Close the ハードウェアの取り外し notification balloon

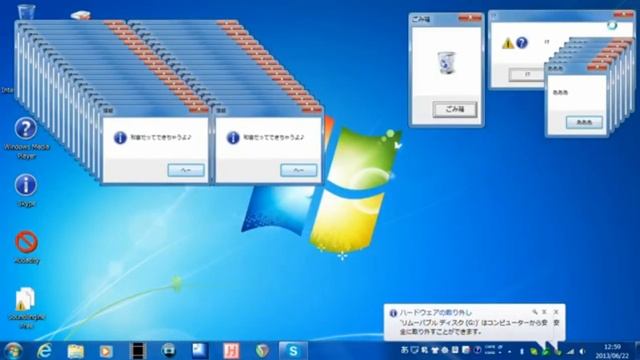point(556,312)
